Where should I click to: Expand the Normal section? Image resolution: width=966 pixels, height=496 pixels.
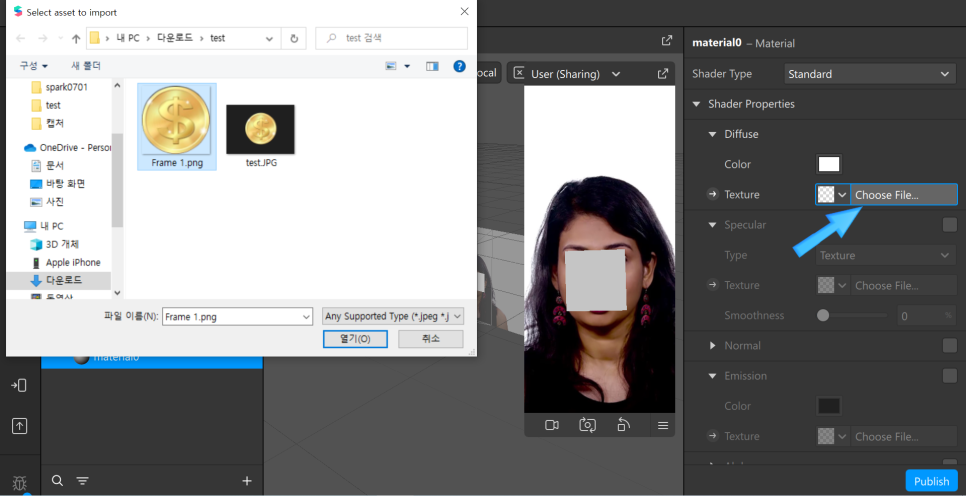(x=712, y=346)
